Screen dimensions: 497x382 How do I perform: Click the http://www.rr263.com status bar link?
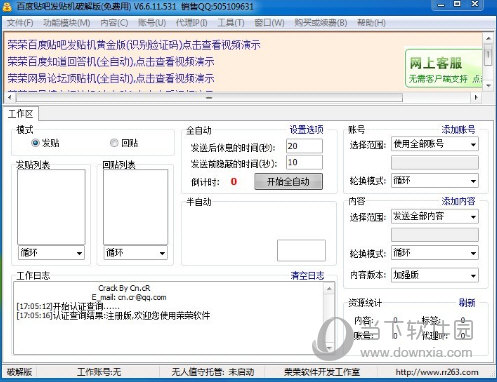tap(437, 372)
